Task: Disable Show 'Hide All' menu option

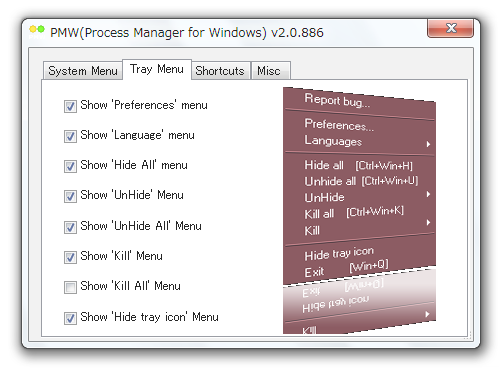Action: pyautogui.click(x=70, y=166)
